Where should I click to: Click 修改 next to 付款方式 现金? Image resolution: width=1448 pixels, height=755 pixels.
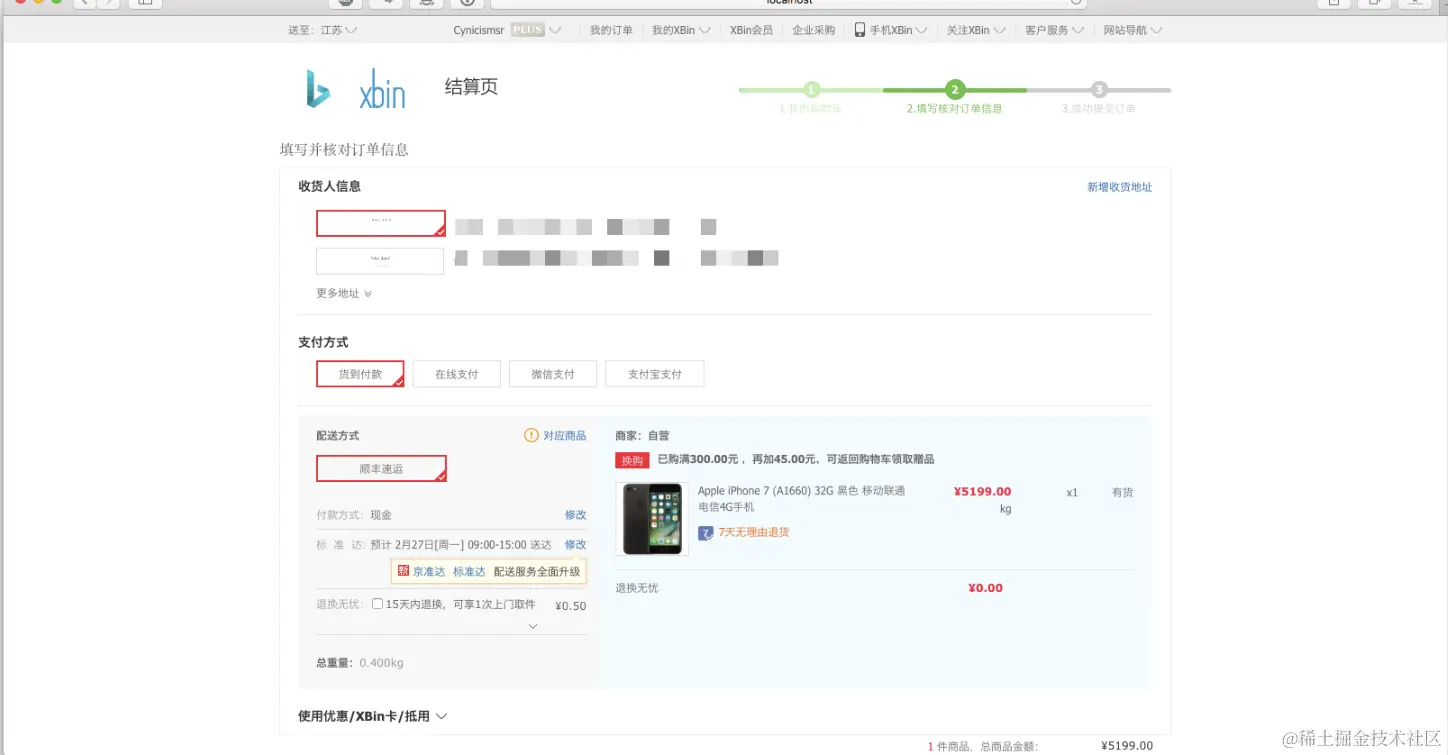click(575, 515)
